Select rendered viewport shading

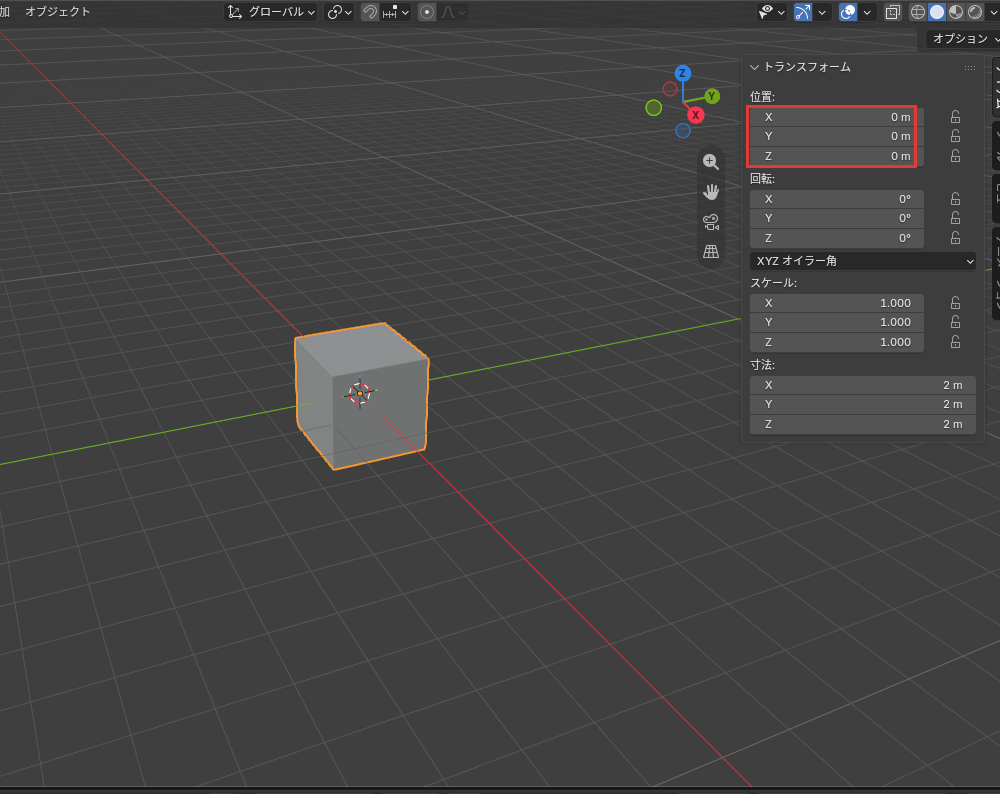(974, 12)
